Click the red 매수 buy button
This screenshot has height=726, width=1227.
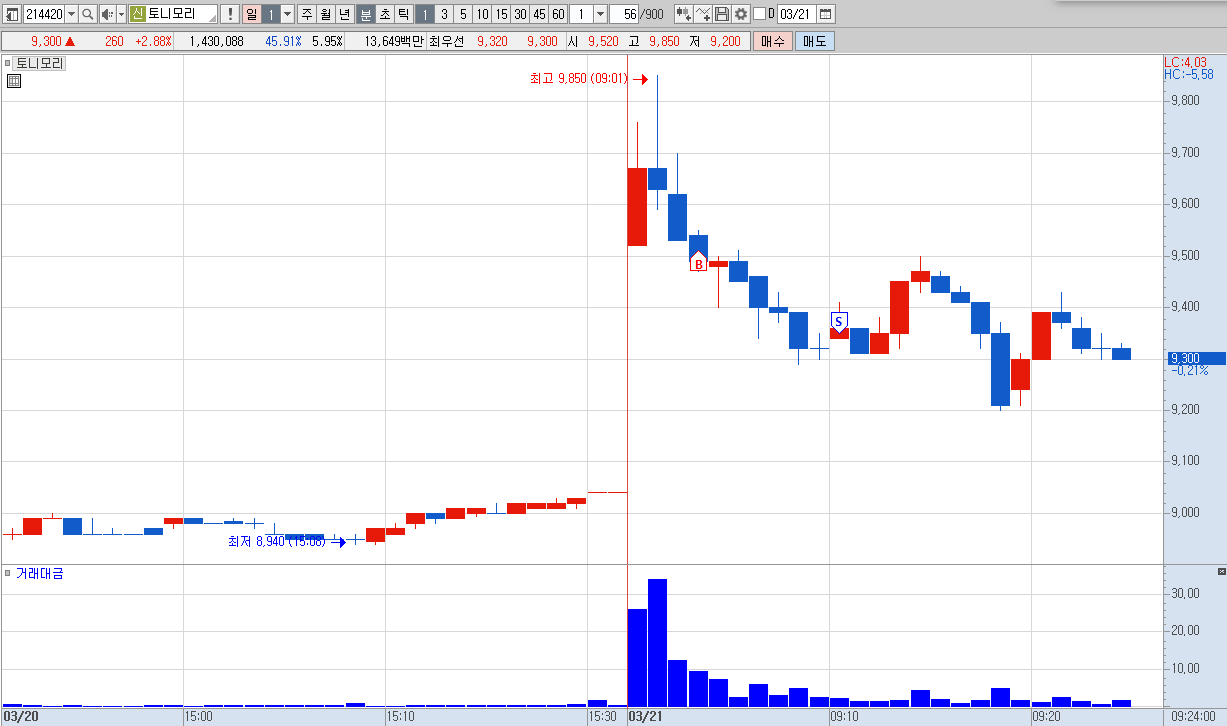click(x=773, y=41)
